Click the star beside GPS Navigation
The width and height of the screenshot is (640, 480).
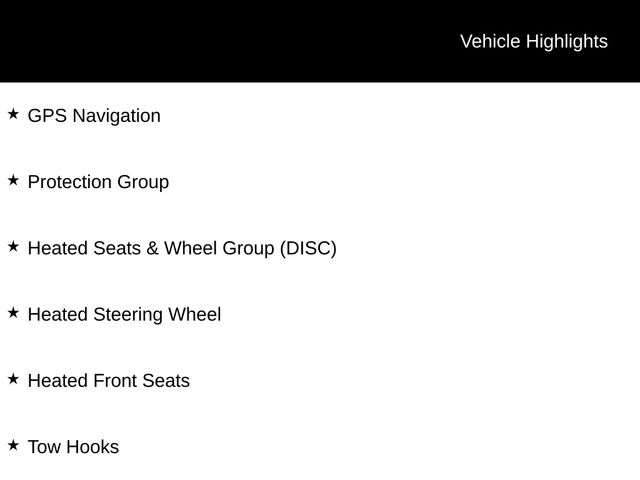(13, 115)
